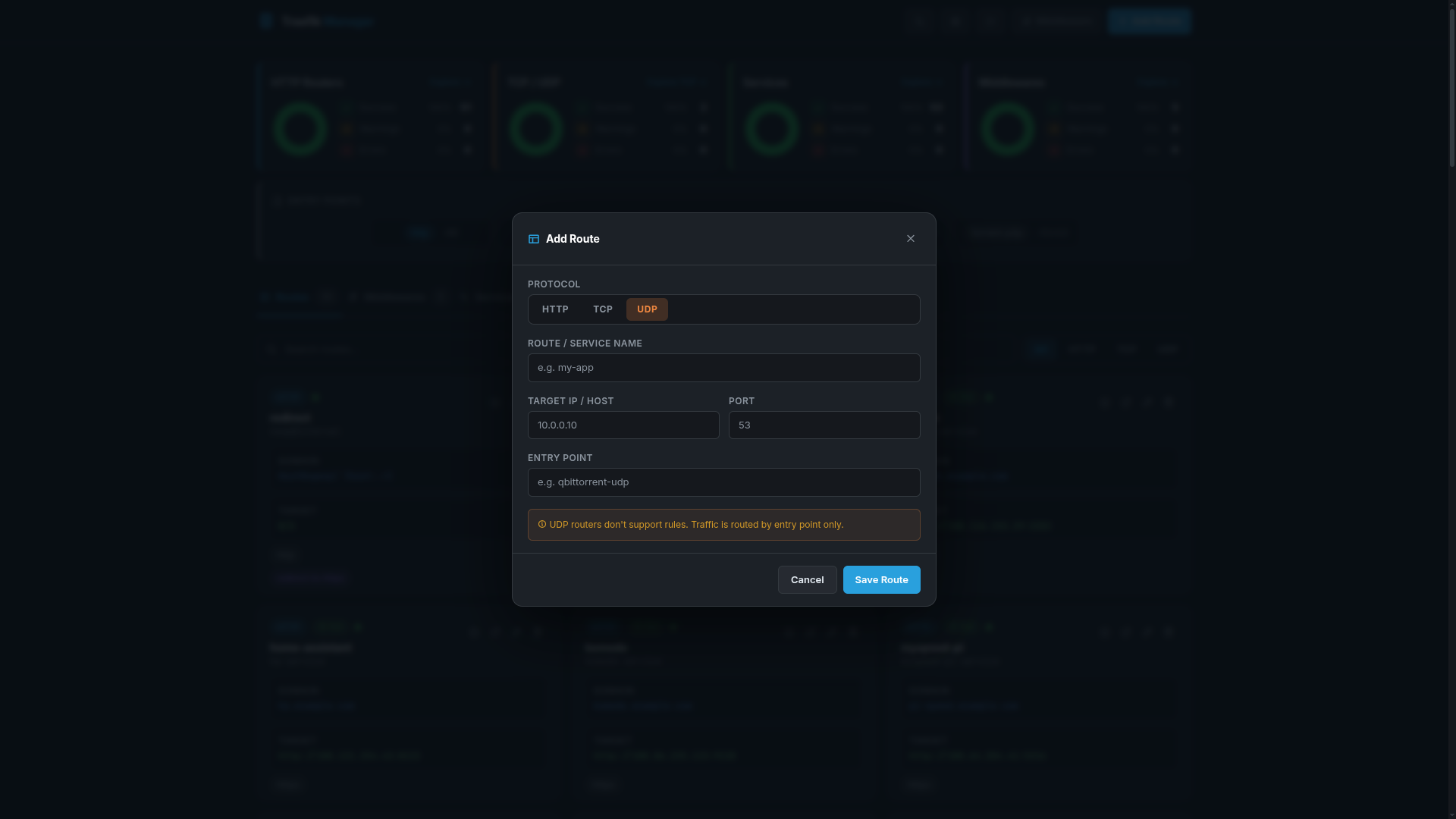1456x819 pixels.
Task: Click the Target IP/Host field showing 10.0.0.10
Action: [623, 425]
